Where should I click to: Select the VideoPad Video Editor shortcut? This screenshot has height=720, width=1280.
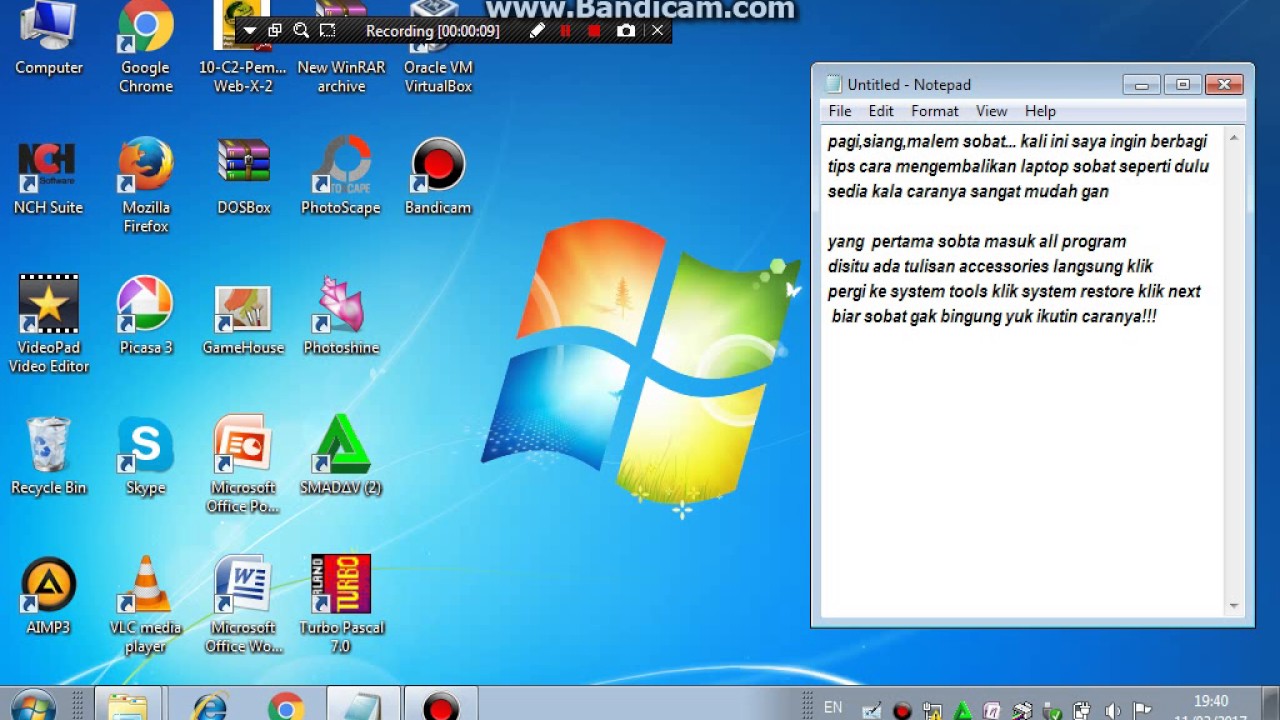[49, 325]
